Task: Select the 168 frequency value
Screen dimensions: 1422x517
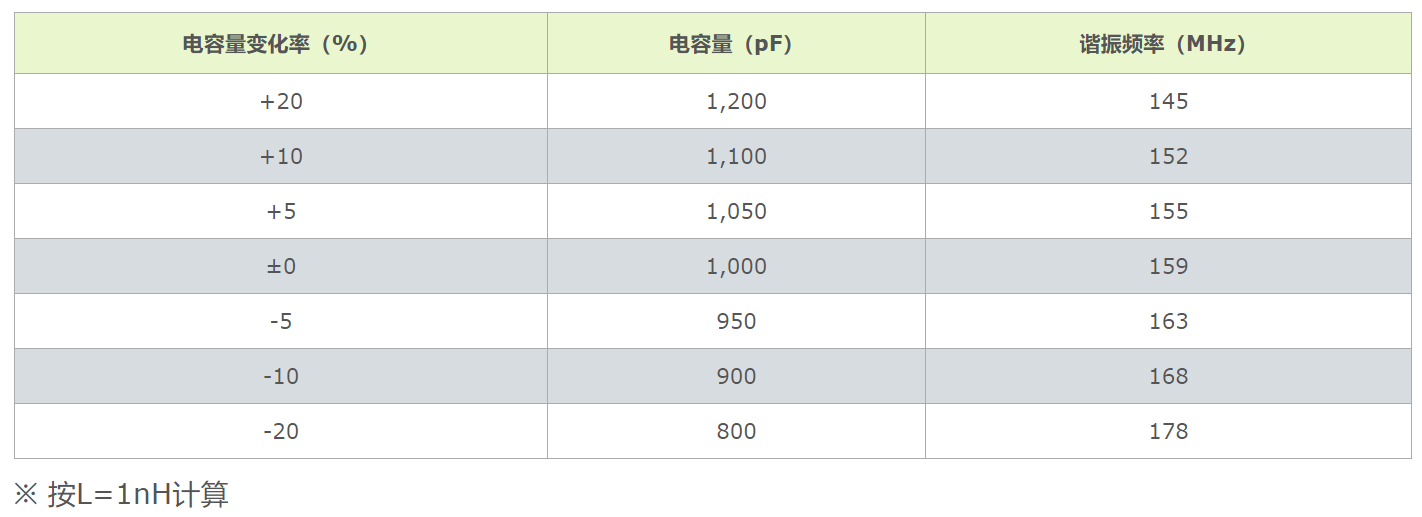Action: tap(1168, 376)
